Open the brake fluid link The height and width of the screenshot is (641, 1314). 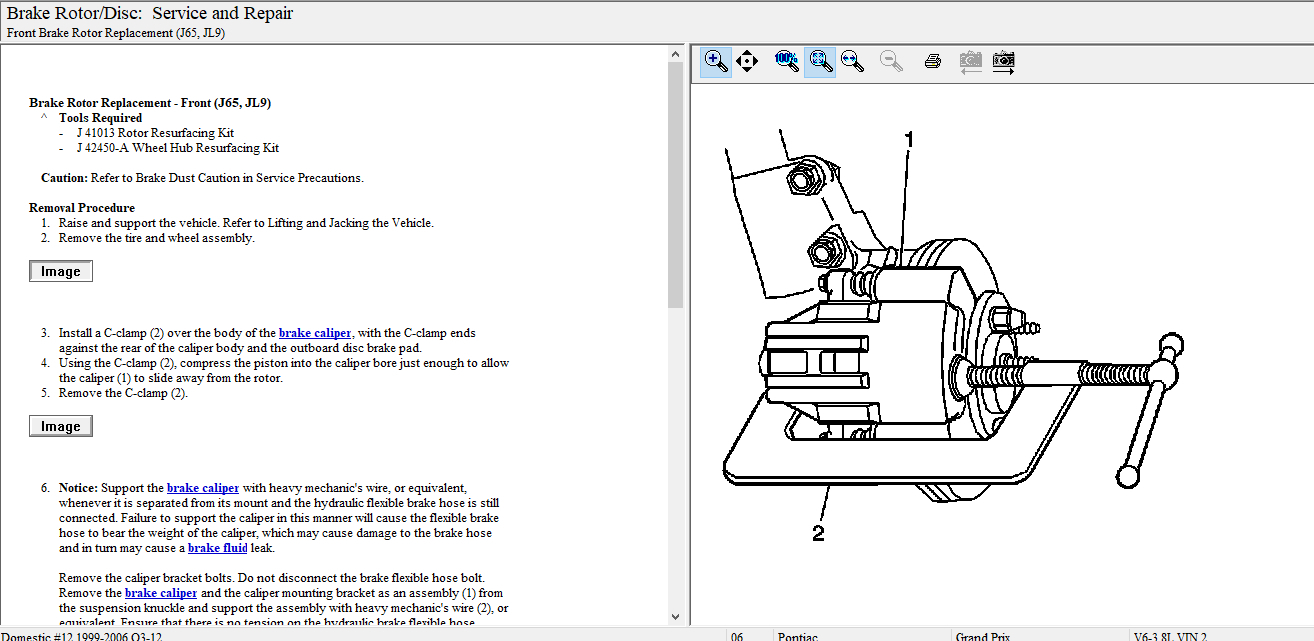(217, 548)
